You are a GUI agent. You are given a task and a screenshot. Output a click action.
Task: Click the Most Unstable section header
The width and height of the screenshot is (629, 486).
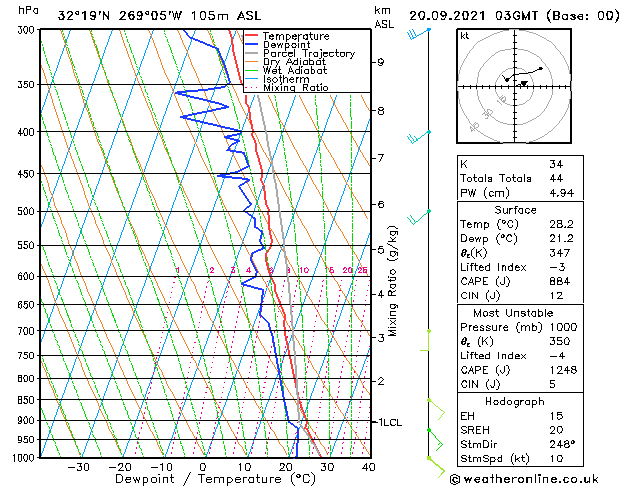(x=513, y=313)
